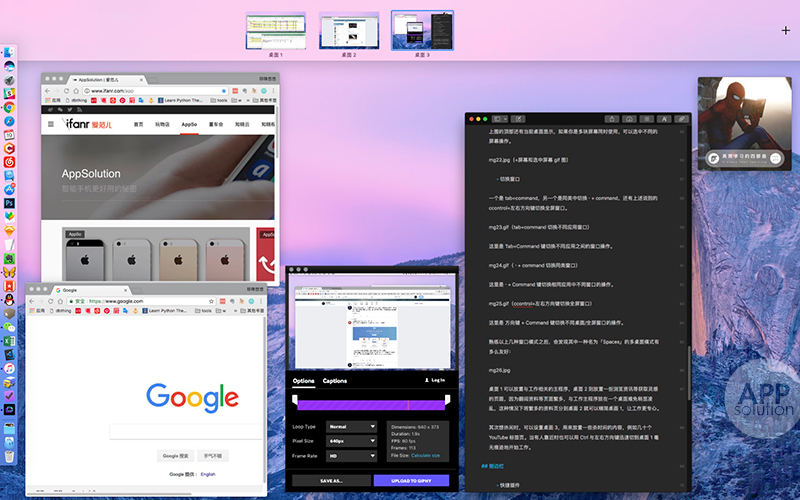800x500 pixels.
Task: Click the Trash icon in the Dock
Action: point(8,456)
